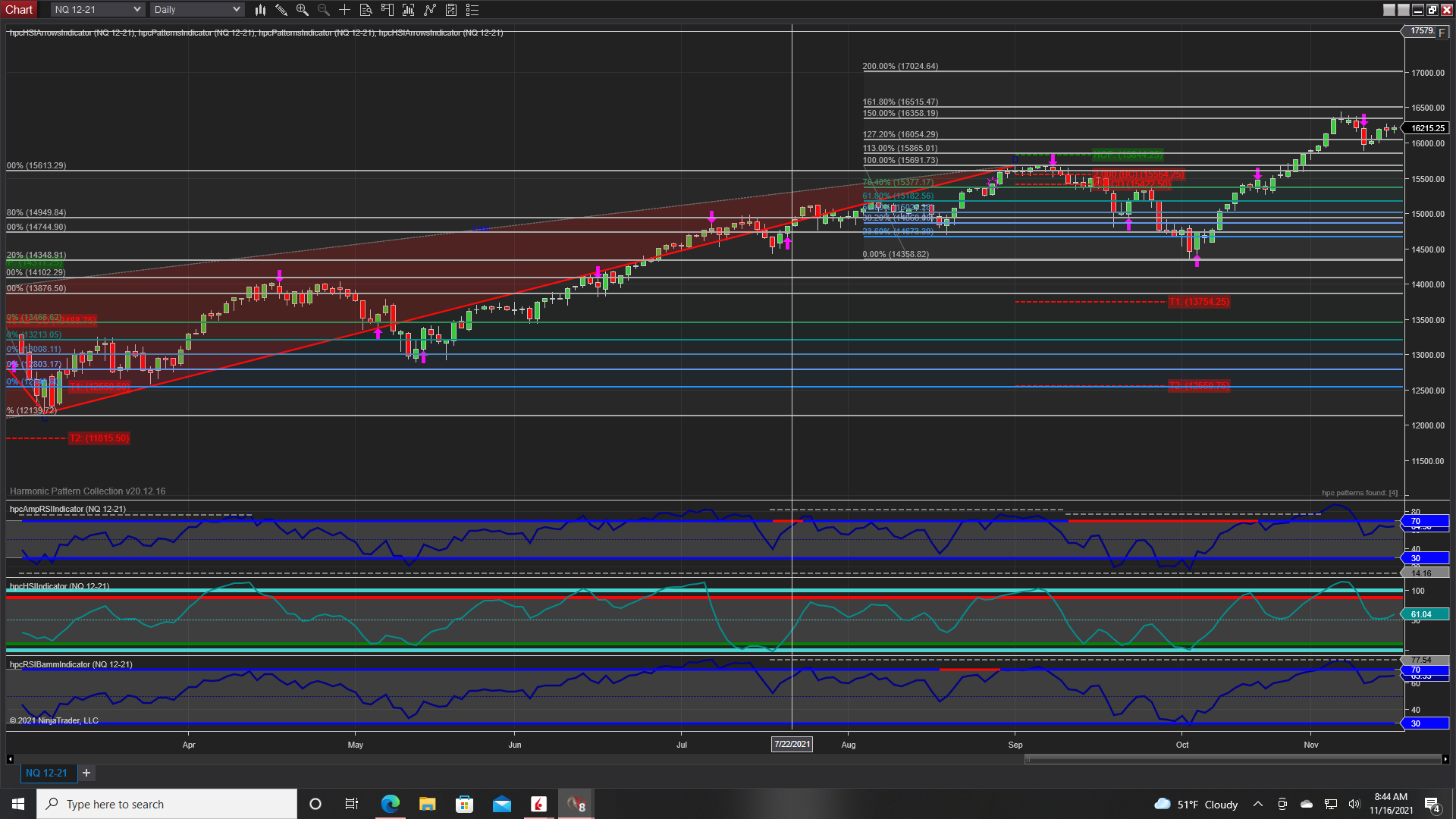Open the properties list icon
The image size is (1456, 819).
(x=472, y=10)
